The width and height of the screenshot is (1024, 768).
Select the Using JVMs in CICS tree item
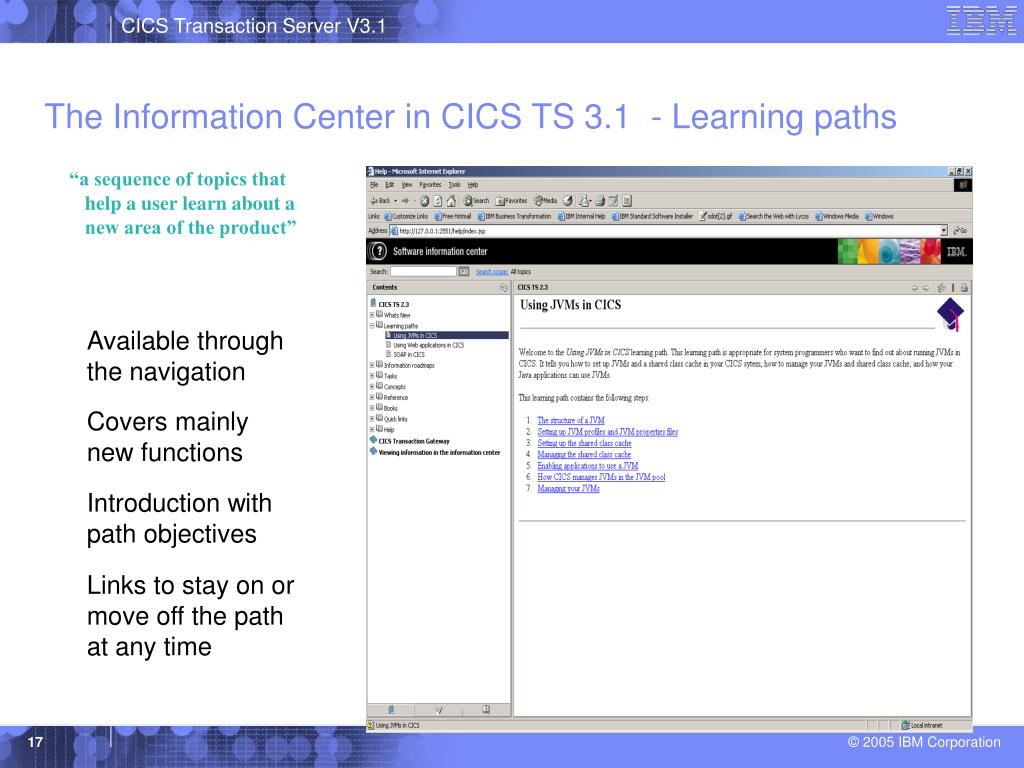click(447, 335)
